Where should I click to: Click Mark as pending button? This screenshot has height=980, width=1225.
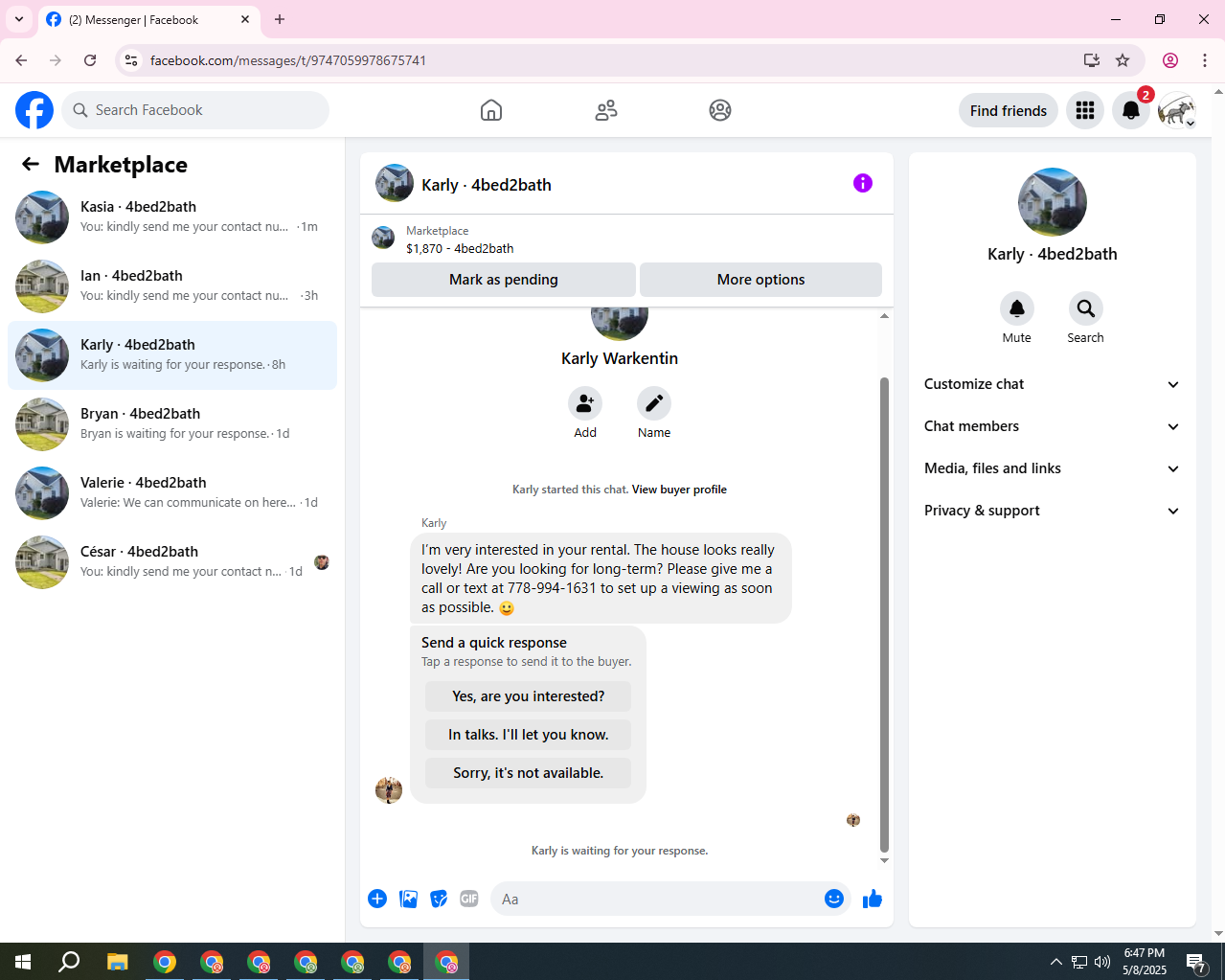click(504, 280)
